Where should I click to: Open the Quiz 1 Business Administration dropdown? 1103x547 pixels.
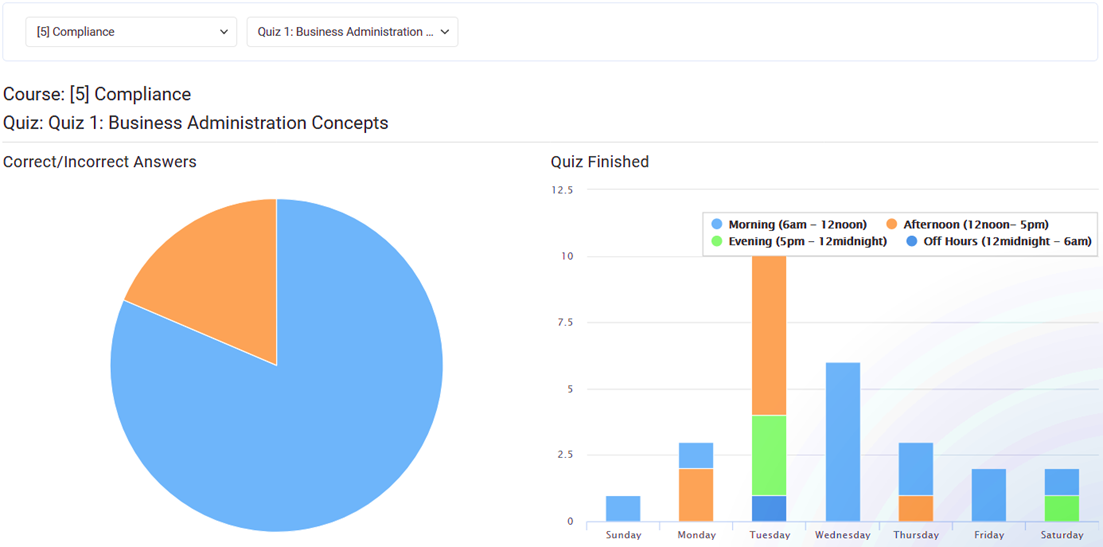(352, 32)
